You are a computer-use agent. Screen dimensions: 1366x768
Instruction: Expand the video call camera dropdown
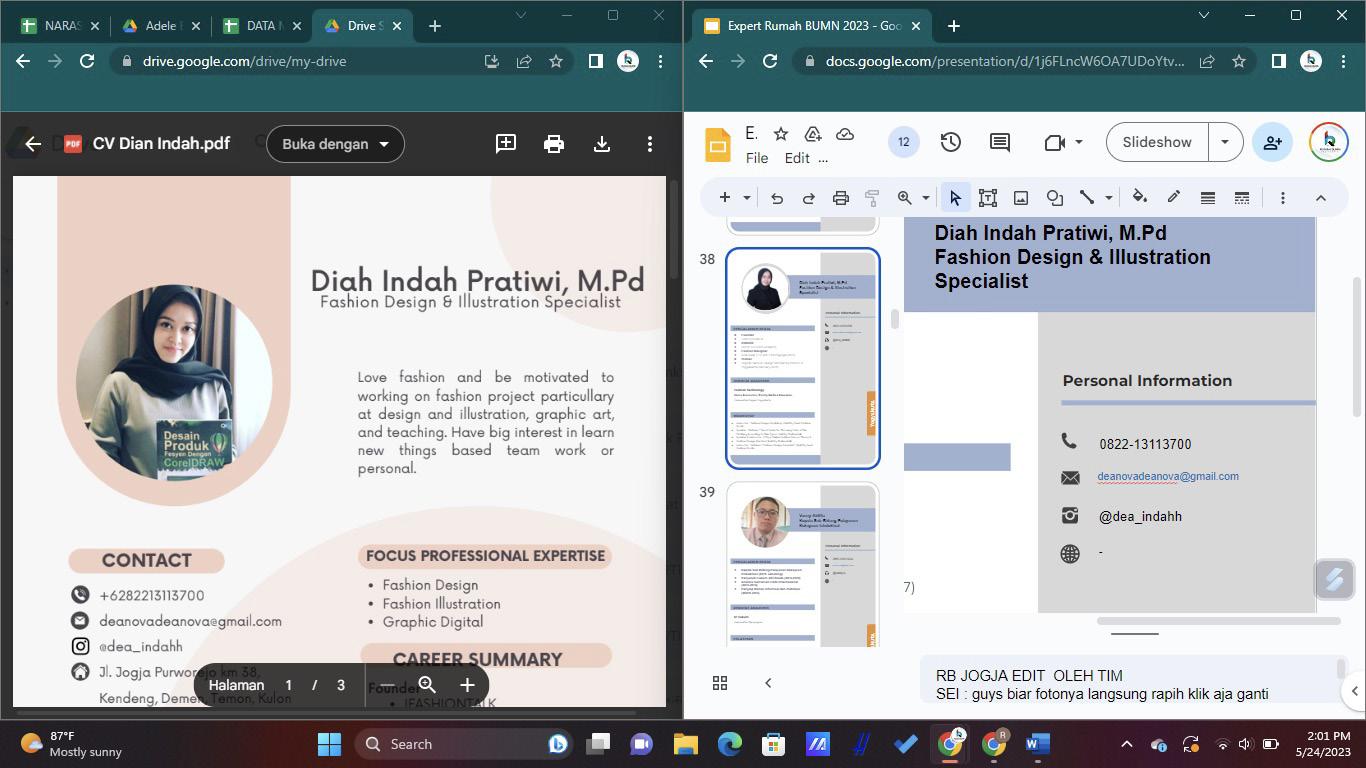point(1079,142)
